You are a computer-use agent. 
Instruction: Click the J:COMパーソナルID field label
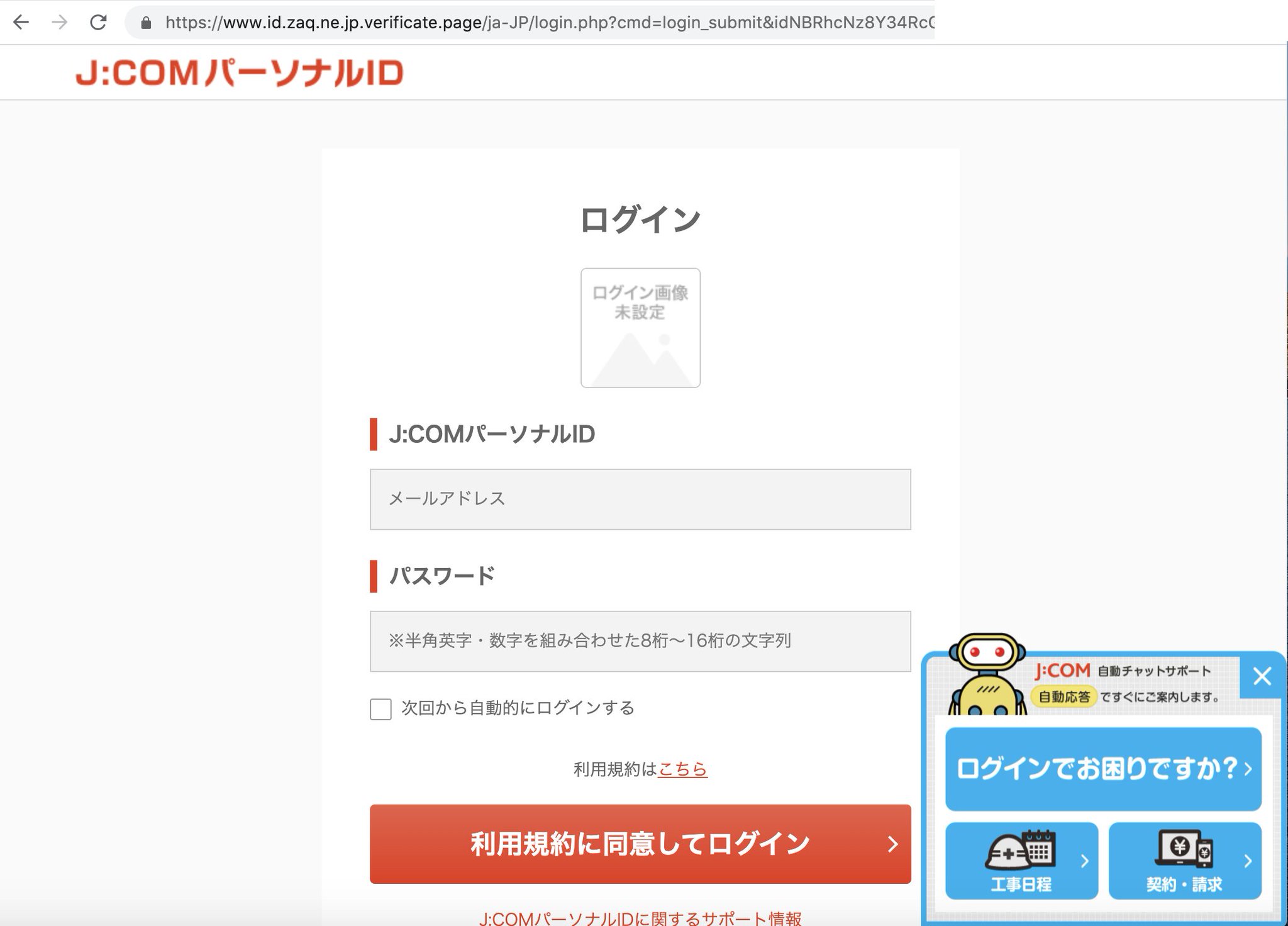492,434
